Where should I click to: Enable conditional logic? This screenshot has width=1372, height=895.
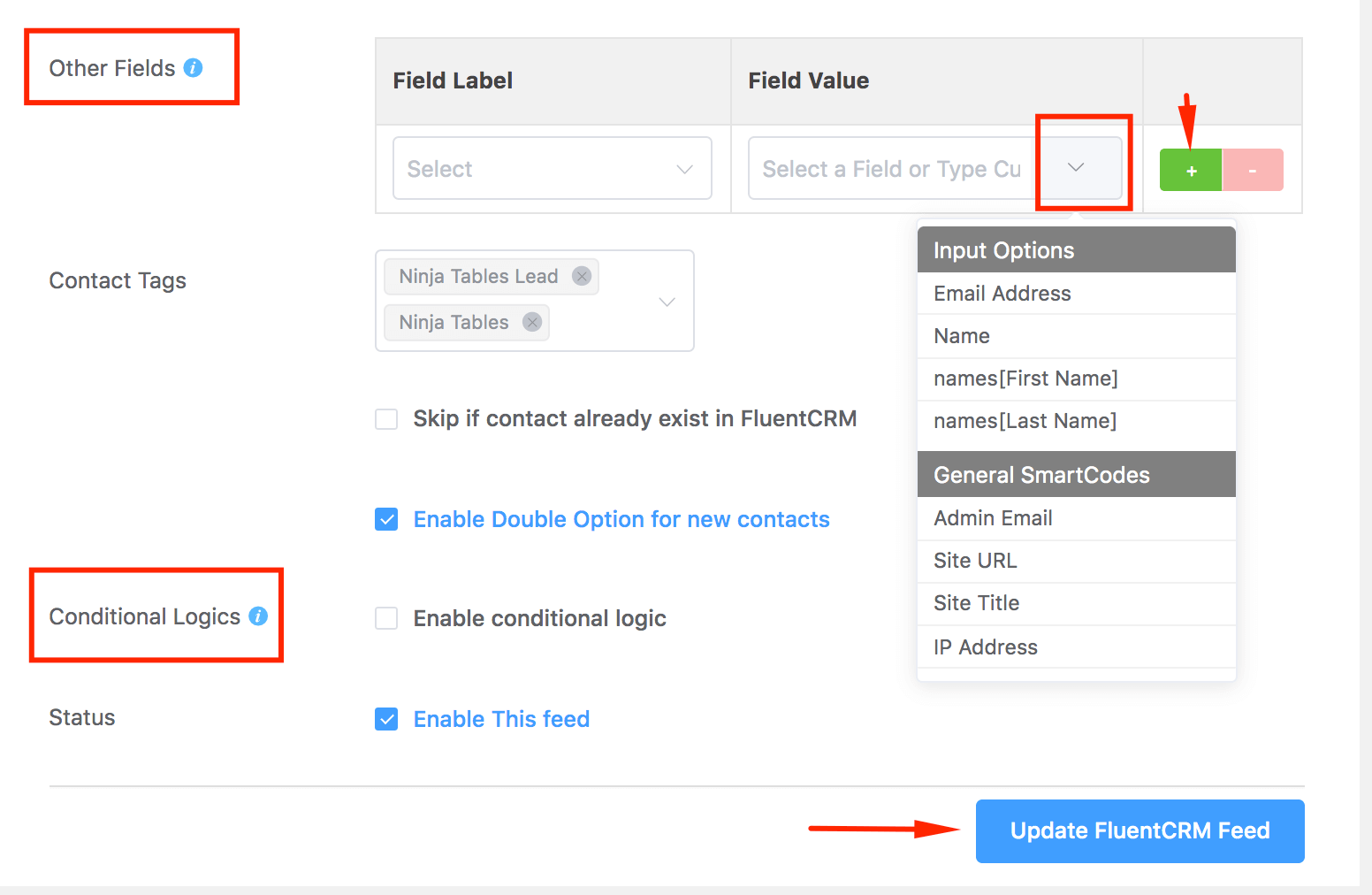(386, 618)
